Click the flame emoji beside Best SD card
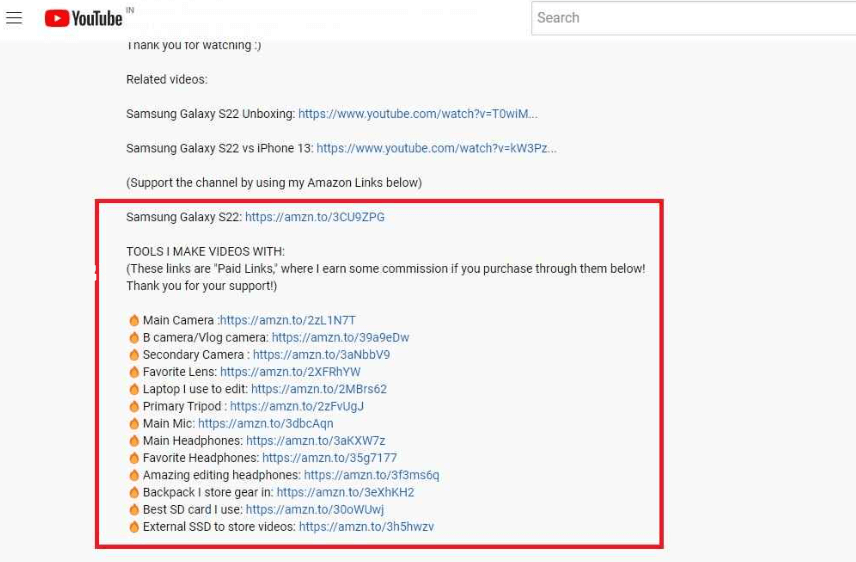Viewport: 856px width, 562px height. coord(134,510)
